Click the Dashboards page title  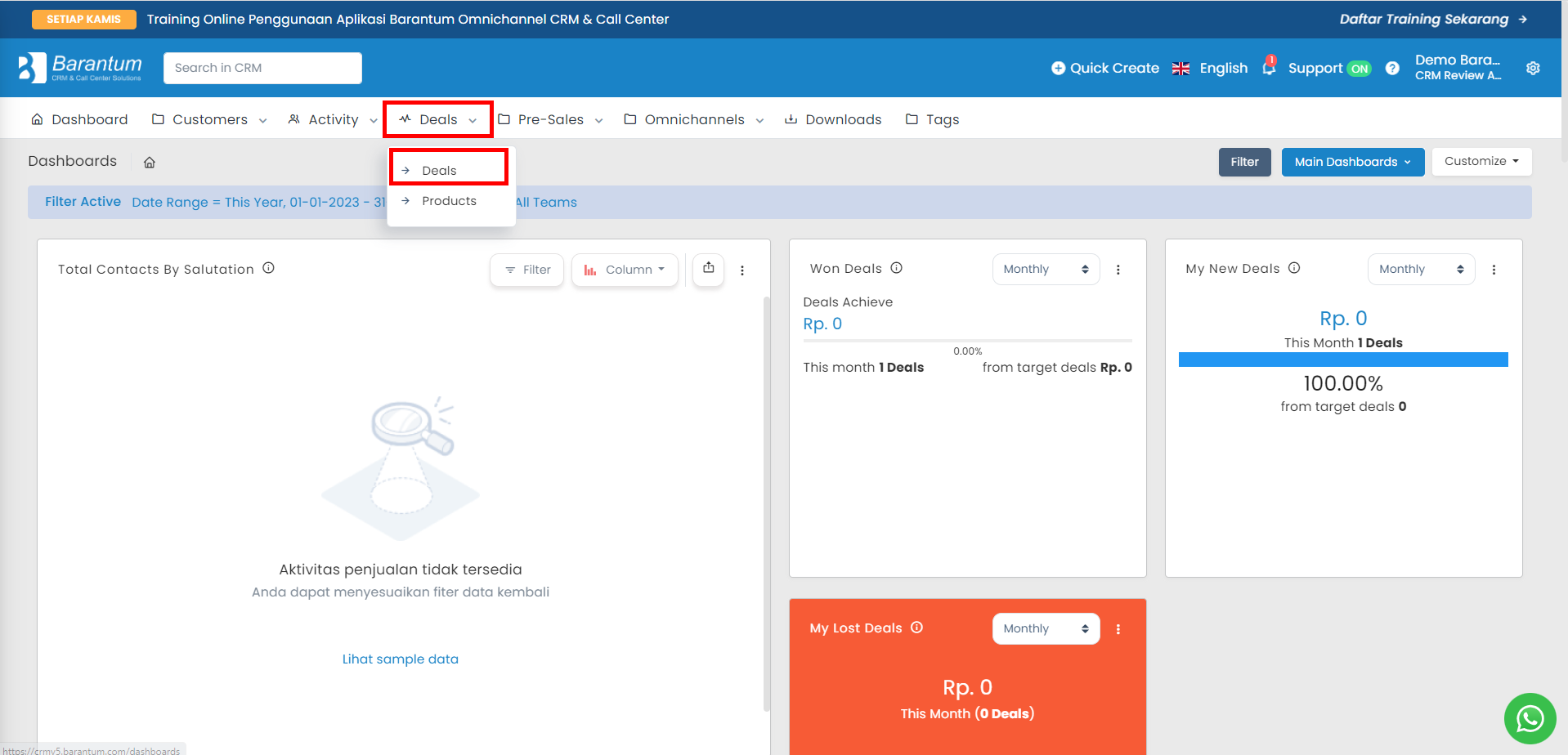(72, 161)
